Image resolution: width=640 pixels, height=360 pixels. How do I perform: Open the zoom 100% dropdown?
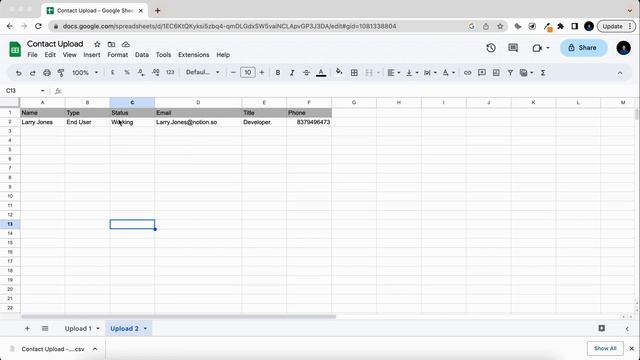coord(85,73)
